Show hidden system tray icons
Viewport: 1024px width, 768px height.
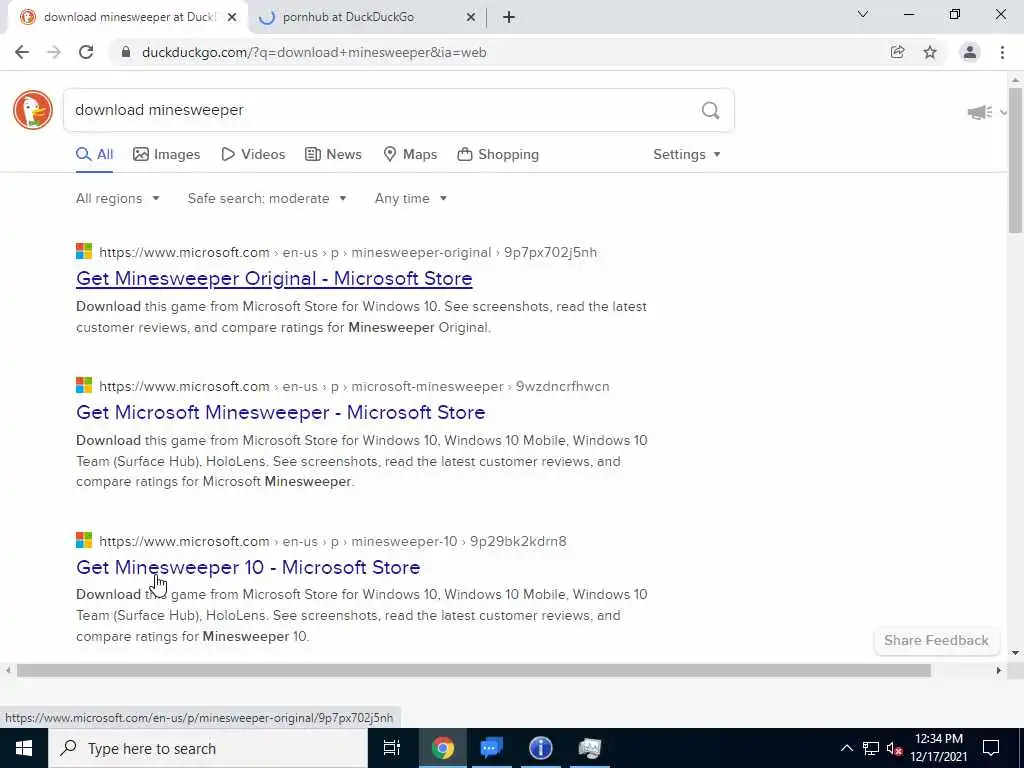click(x=846, y=748)
